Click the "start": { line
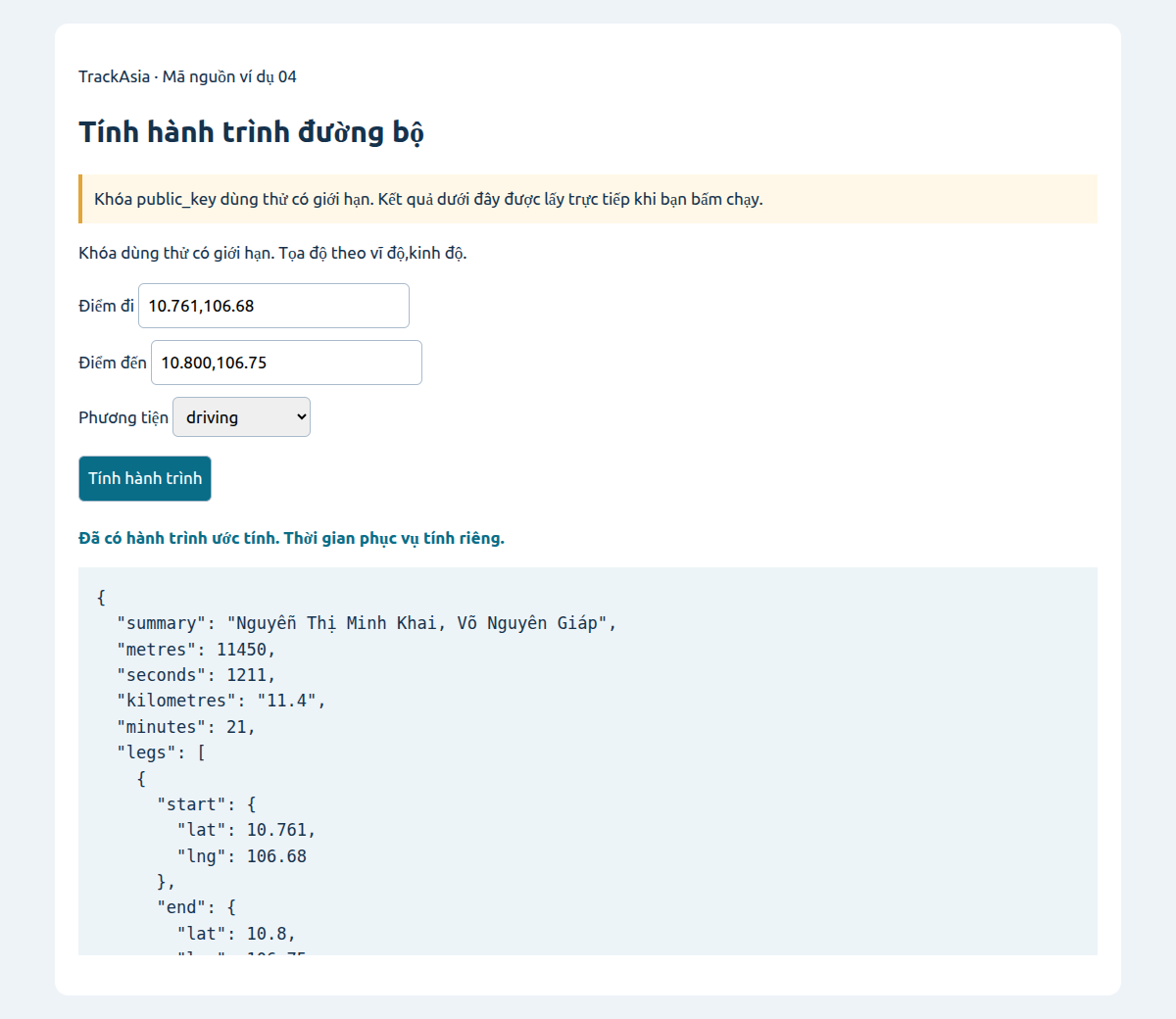 (207, 804)
